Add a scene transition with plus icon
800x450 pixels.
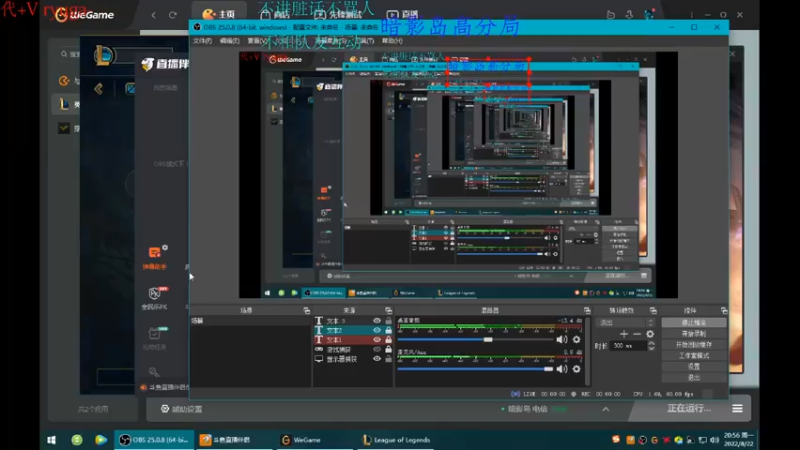[x=623, y=334]
